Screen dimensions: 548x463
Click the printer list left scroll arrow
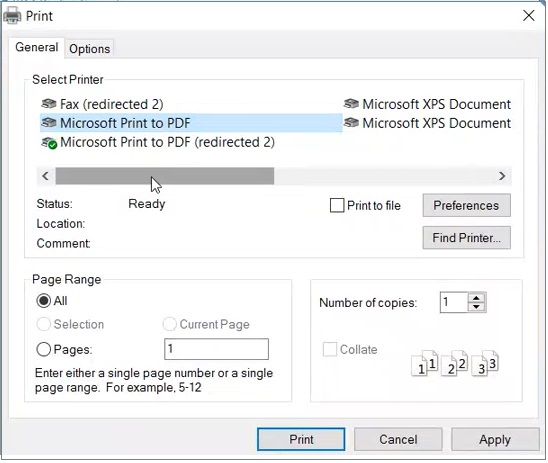[45, 176]
